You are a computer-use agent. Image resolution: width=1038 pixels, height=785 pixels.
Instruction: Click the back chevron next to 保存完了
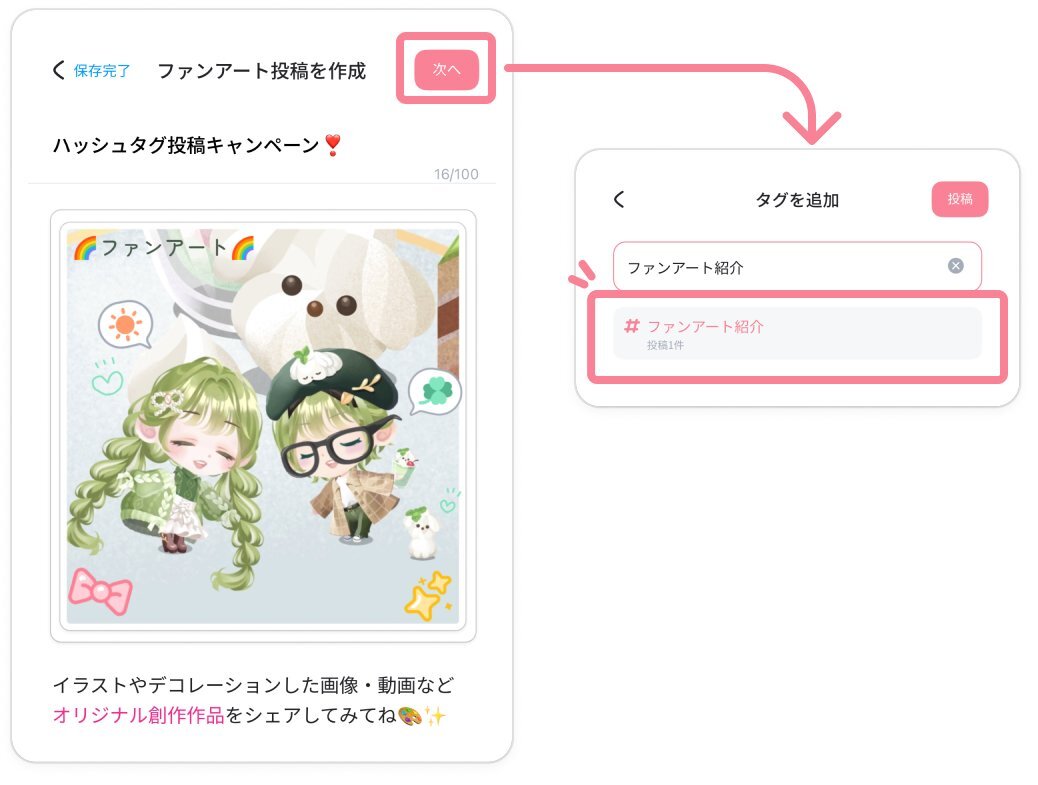pos(59,70)
